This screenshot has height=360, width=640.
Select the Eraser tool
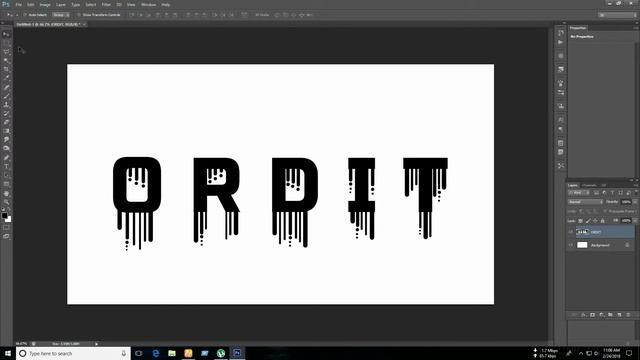(6, 122)
